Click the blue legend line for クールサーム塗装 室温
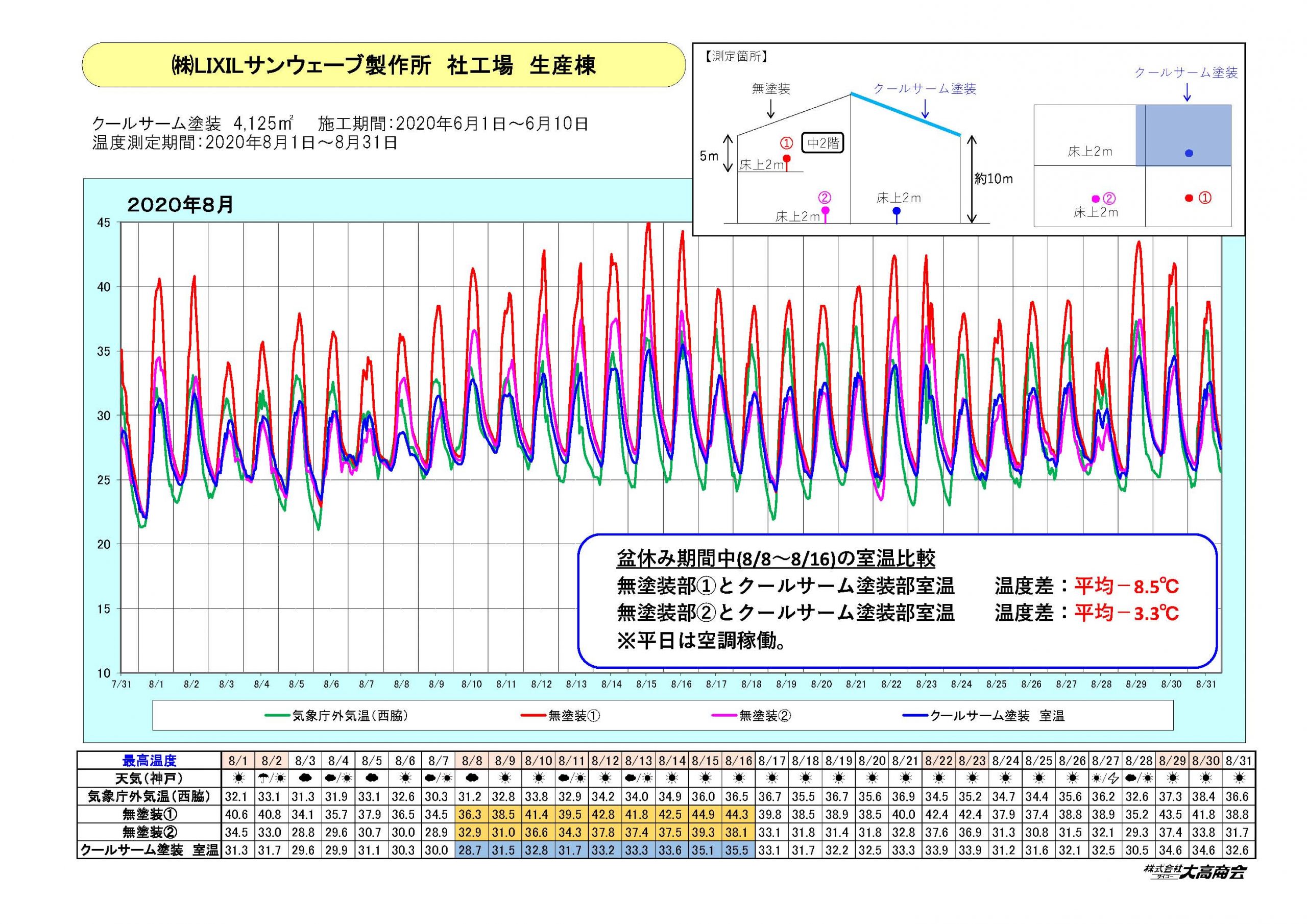 (915, 716)
